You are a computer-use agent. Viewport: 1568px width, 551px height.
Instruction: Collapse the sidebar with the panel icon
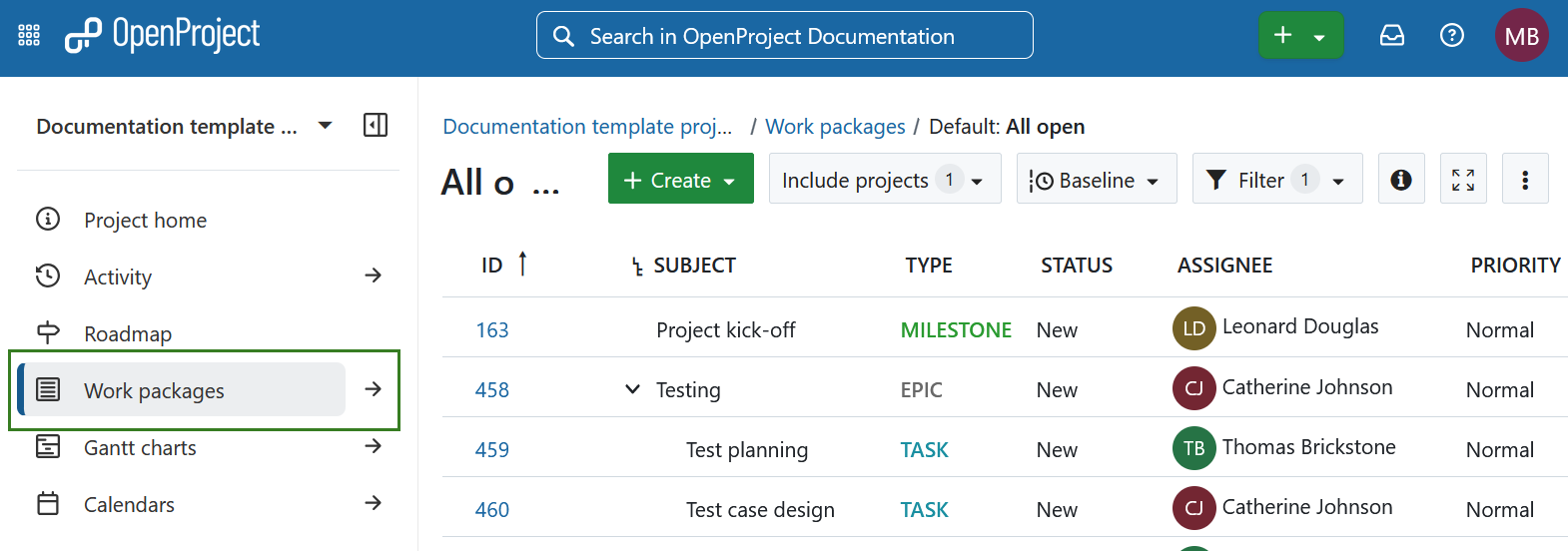[376, 125]
